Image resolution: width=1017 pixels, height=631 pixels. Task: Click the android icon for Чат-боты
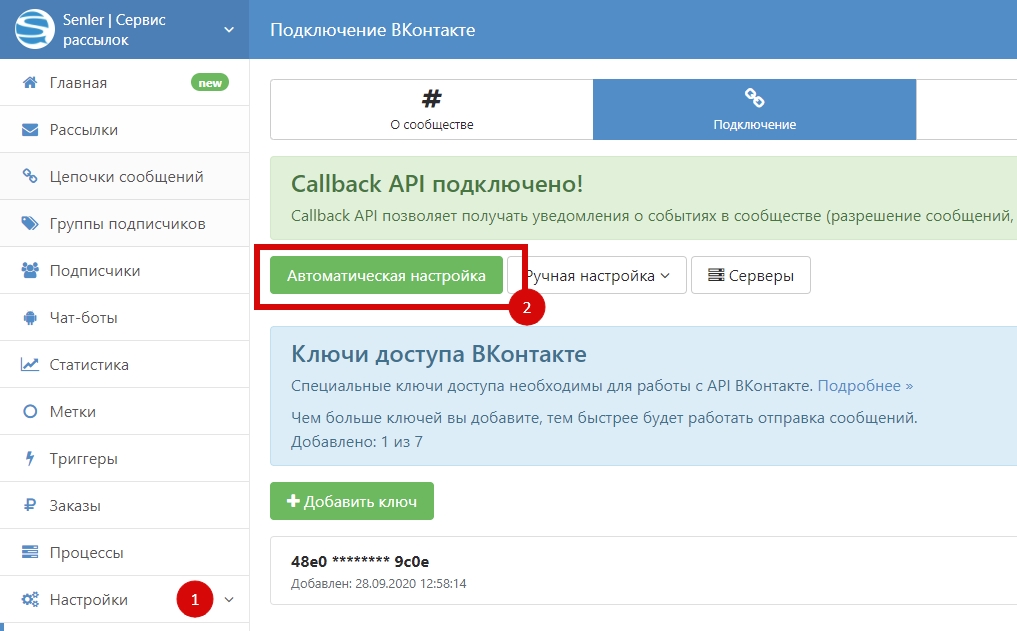coord(30,318)
